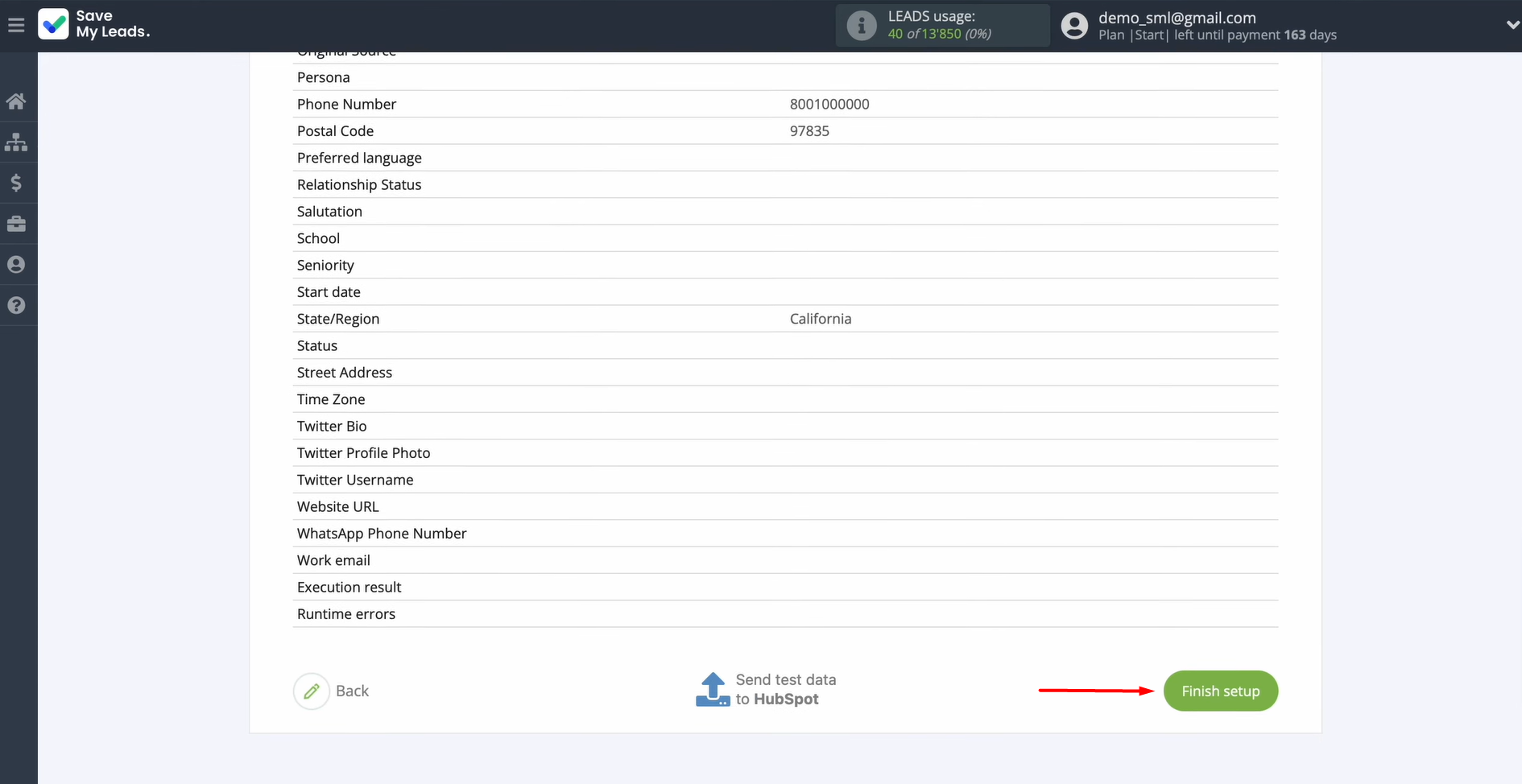Click the Save My Leads logo
This screenshot has height=784, width=1522.
pos(94,24)
